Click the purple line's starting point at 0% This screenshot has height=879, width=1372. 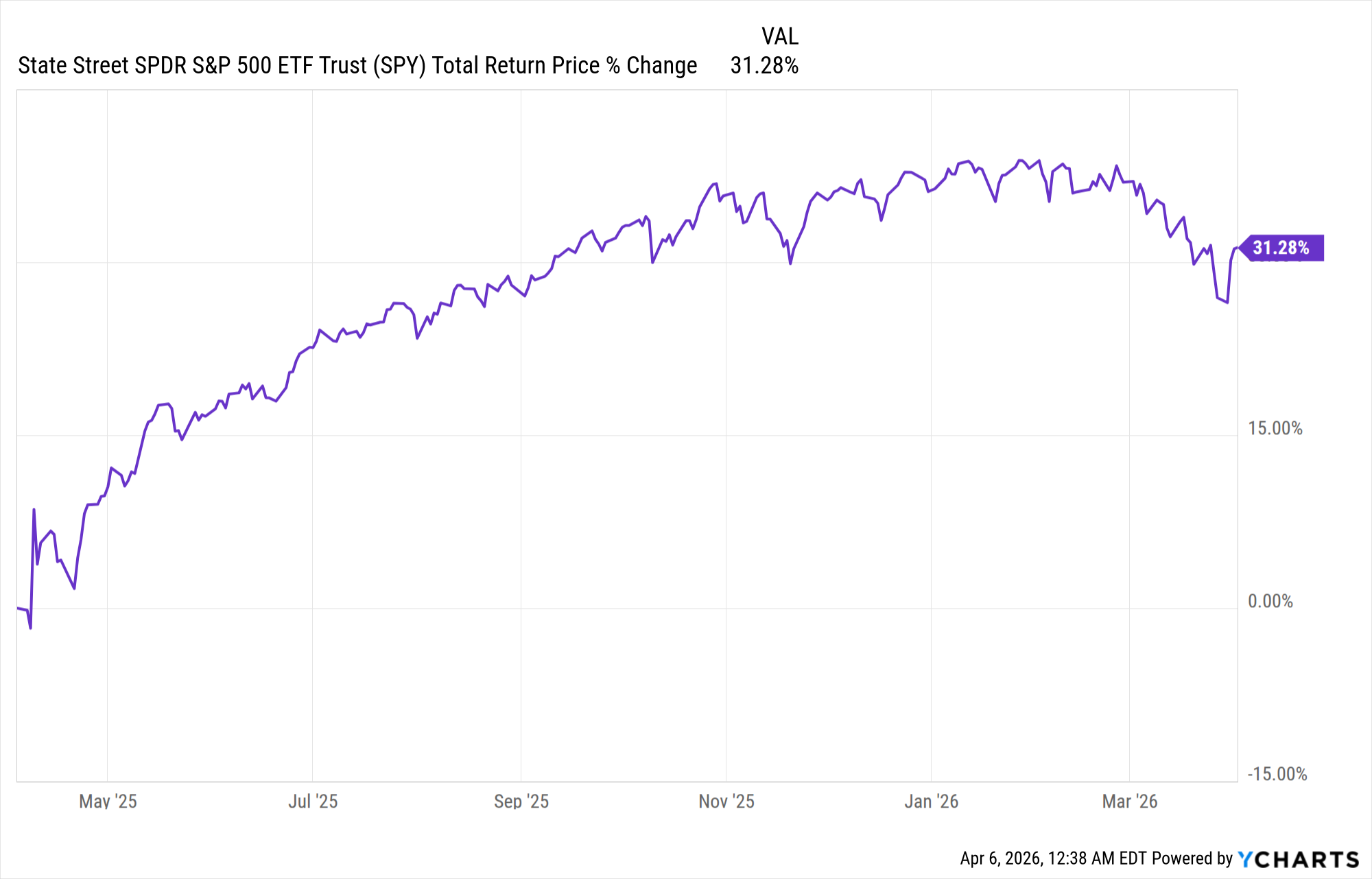18,608
